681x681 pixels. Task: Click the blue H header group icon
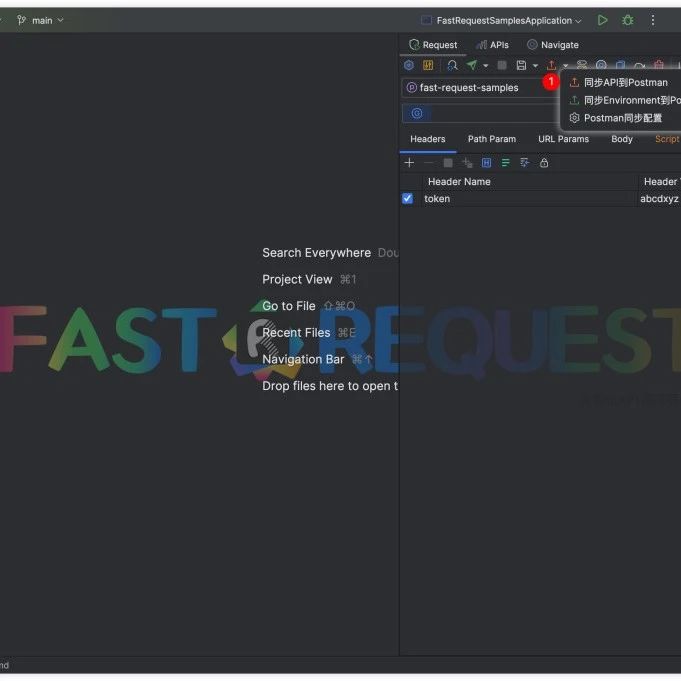pyautogui.click(x=486, y=163)
